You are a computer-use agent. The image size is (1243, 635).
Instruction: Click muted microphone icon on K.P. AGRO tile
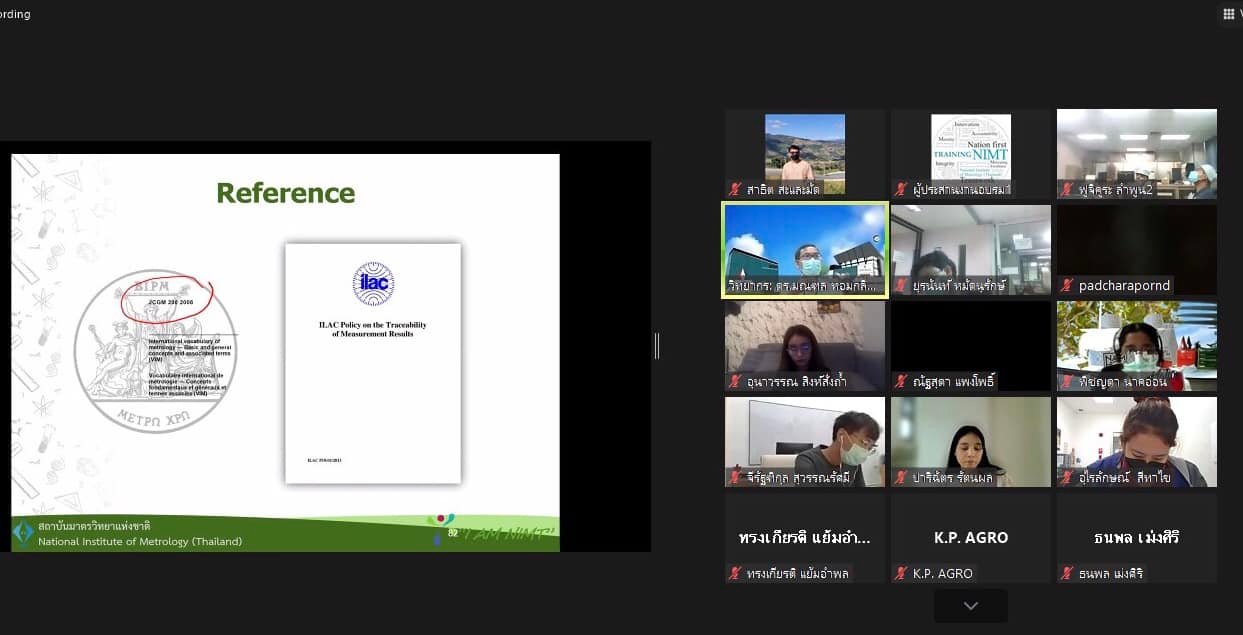(902, 574)
